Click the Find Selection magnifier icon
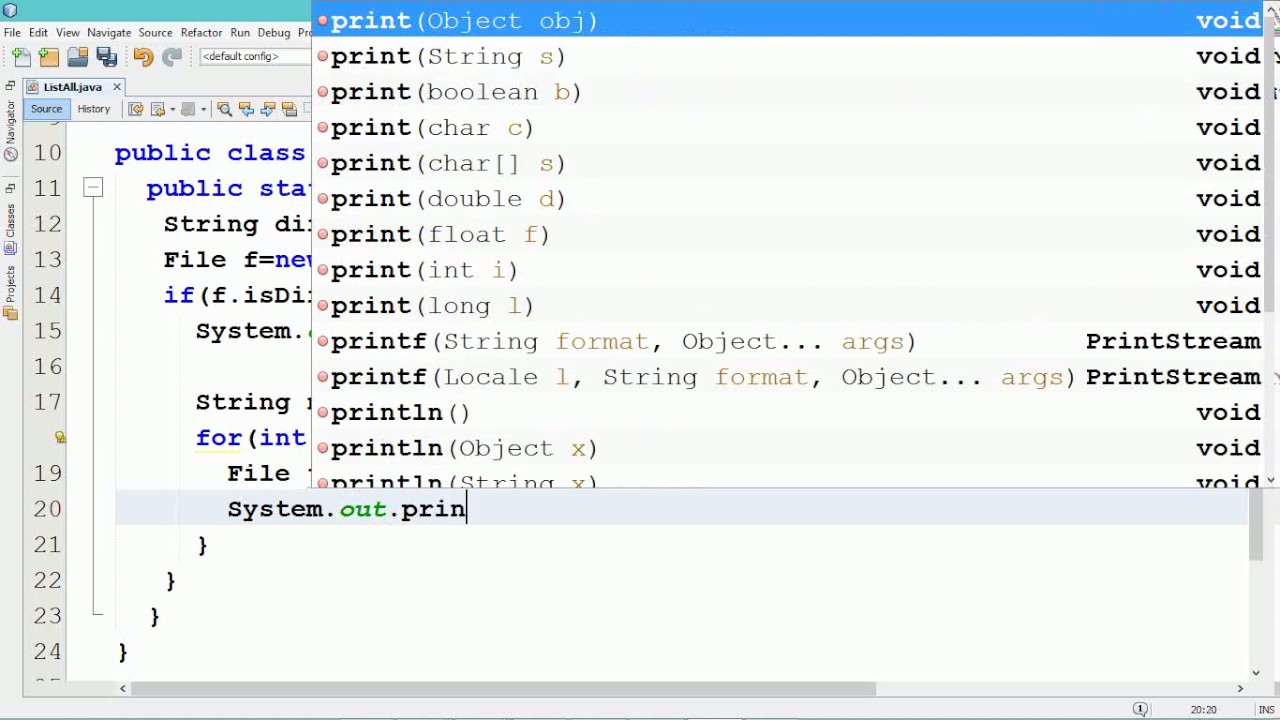1280x720 pixels. pyautogui.click(x=224, y=109)
